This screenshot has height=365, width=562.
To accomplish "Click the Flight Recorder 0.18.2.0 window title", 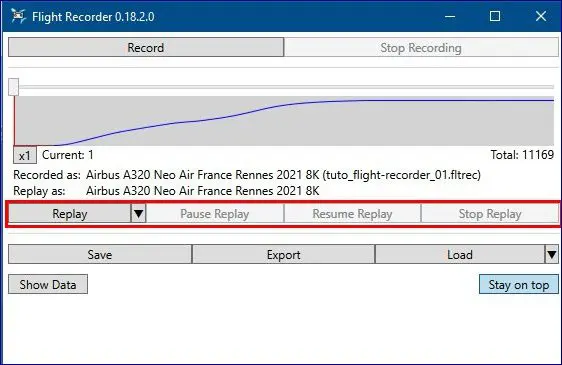I will (93, 17).
